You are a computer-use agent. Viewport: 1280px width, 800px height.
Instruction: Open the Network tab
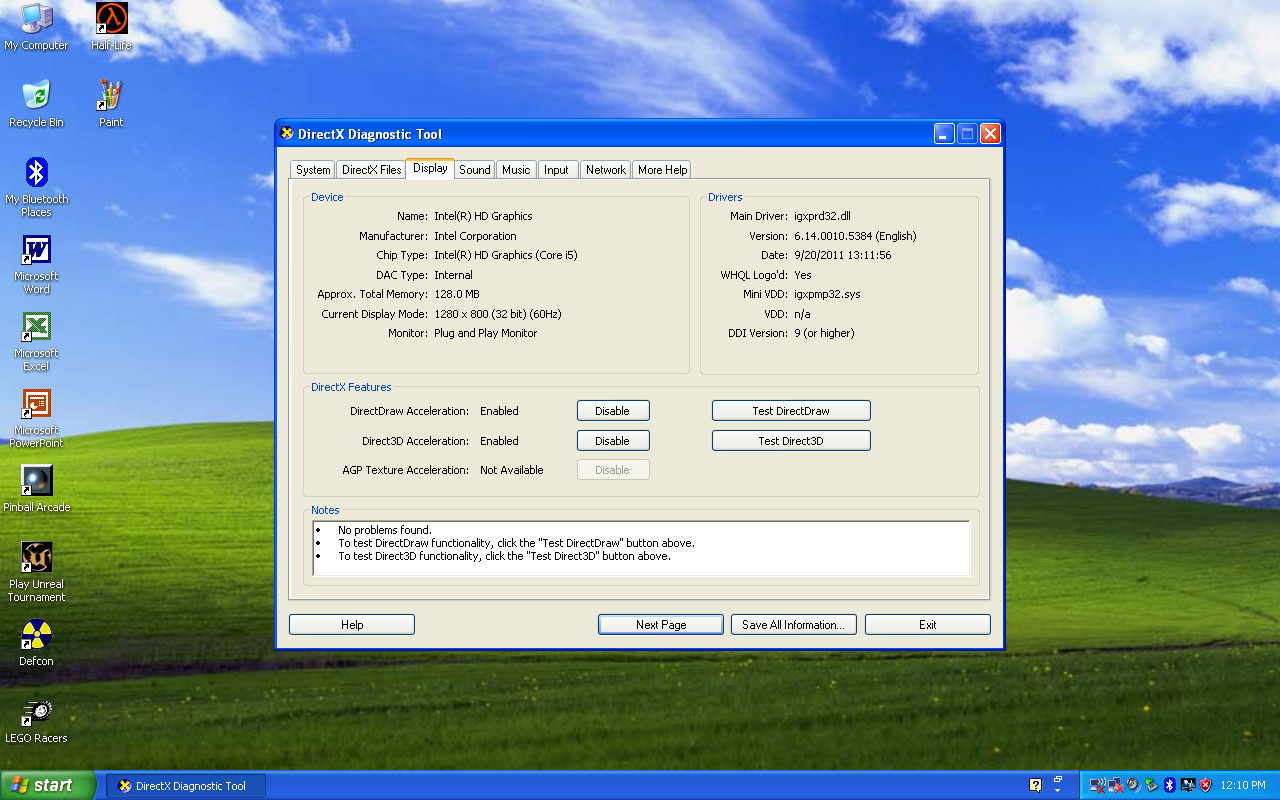(x=606, y=170)
